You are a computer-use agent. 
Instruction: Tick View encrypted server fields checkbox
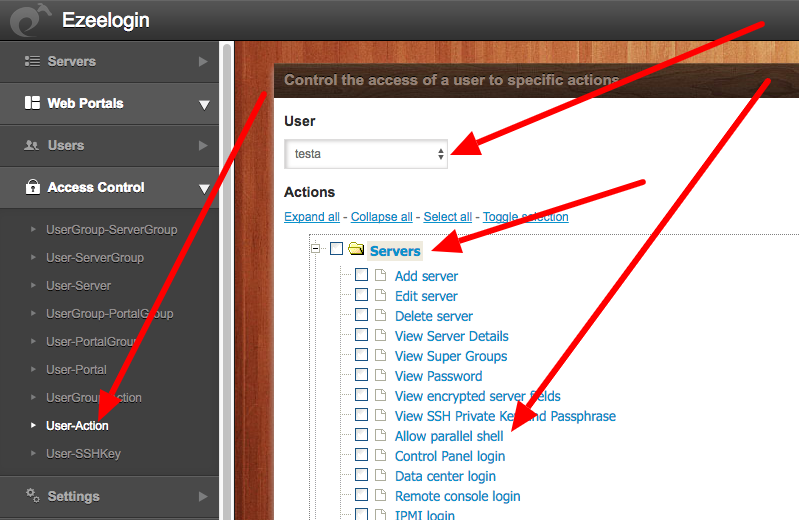[361, 395]
